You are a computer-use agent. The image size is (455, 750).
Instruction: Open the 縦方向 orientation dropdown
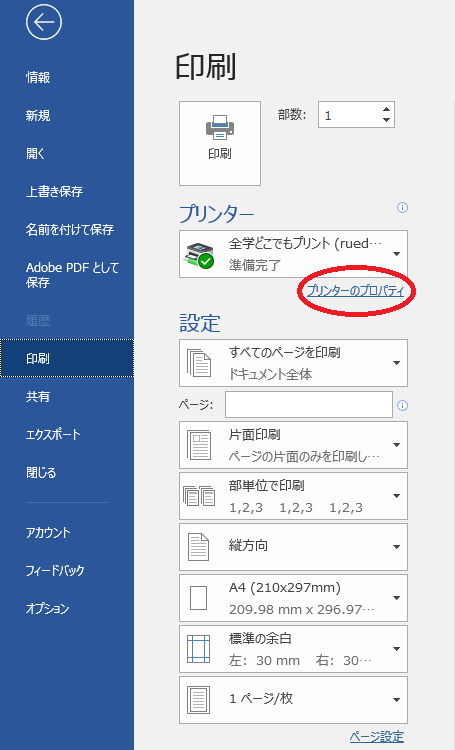[293, 547]
